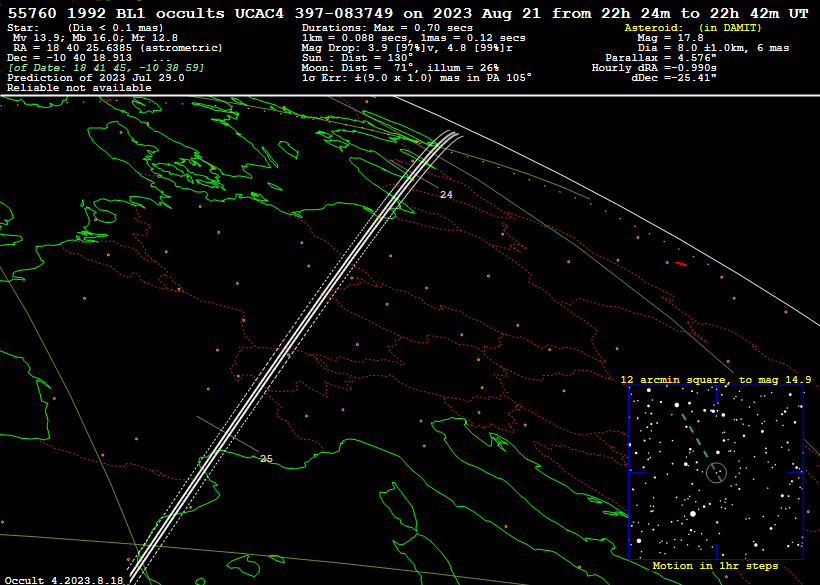Click the green '[of Date: 18 41 45, -10 38 59]' text
The image size is (820, 585).
click(106, 67)
